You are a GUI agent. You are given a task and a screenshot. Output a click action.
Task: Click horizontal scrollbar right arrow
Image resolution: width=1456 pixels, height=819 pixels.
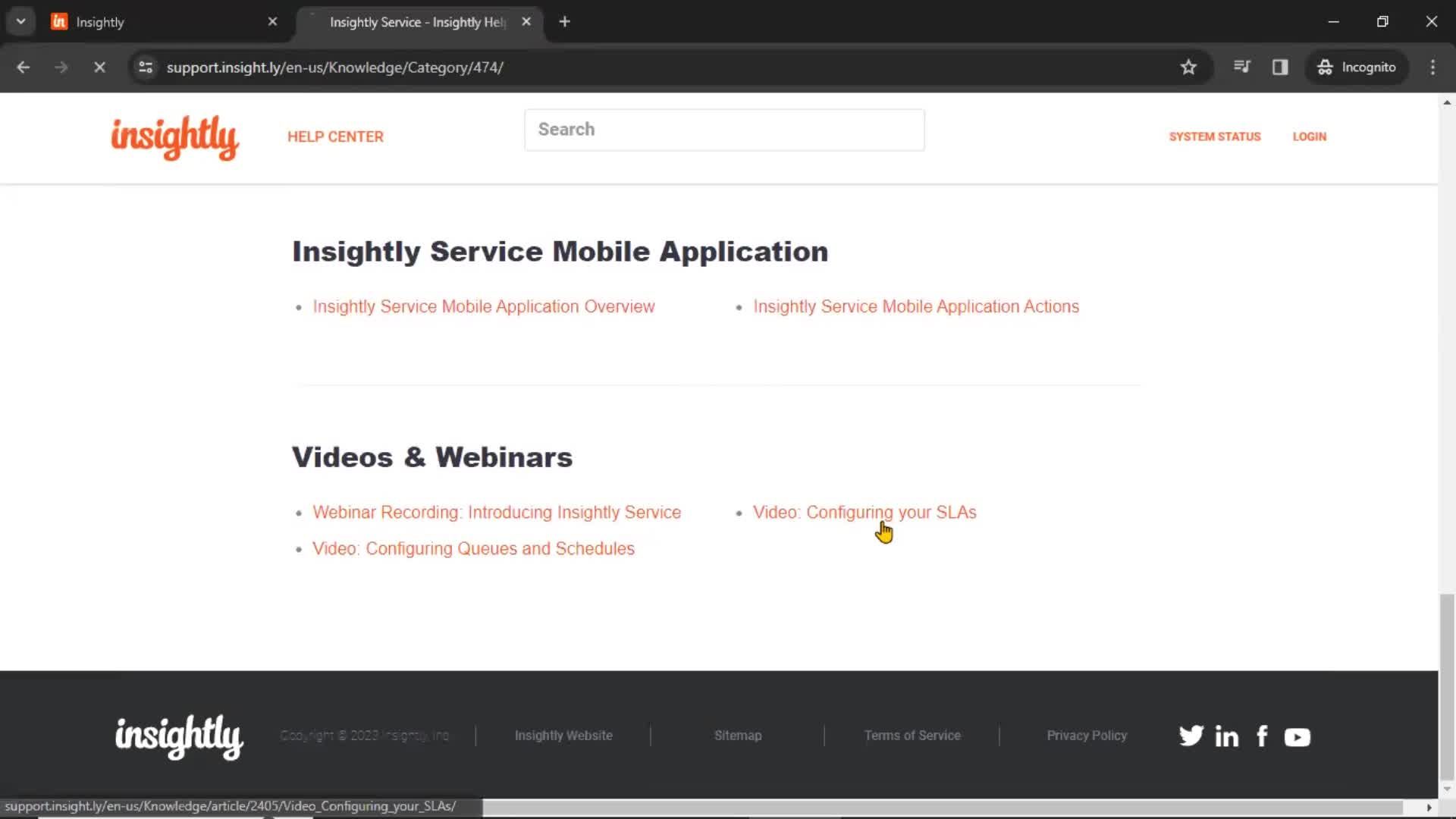(x=1429, y=808)
